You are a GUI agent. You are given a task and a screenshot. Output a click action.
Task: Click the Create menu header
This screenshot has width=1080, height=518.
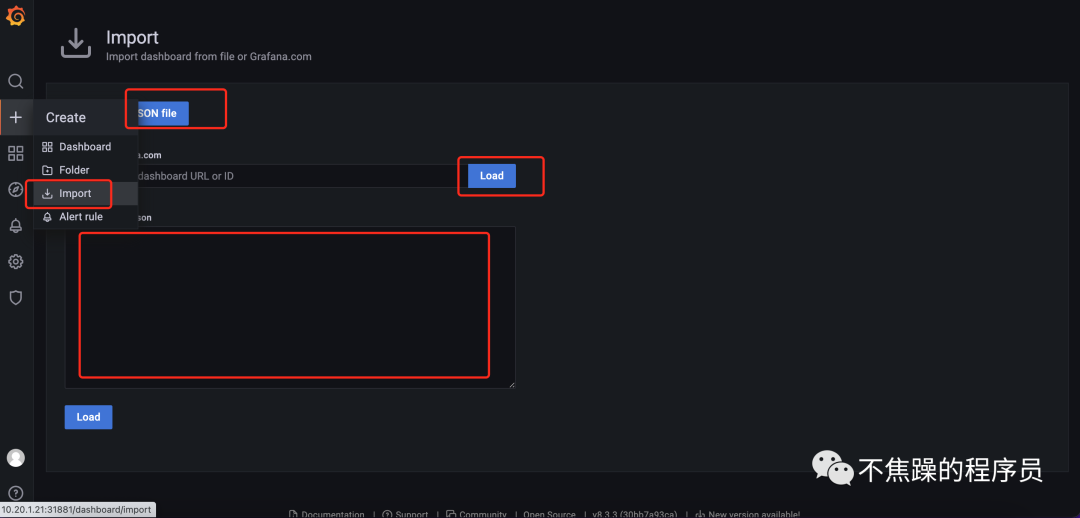(85, 118)
